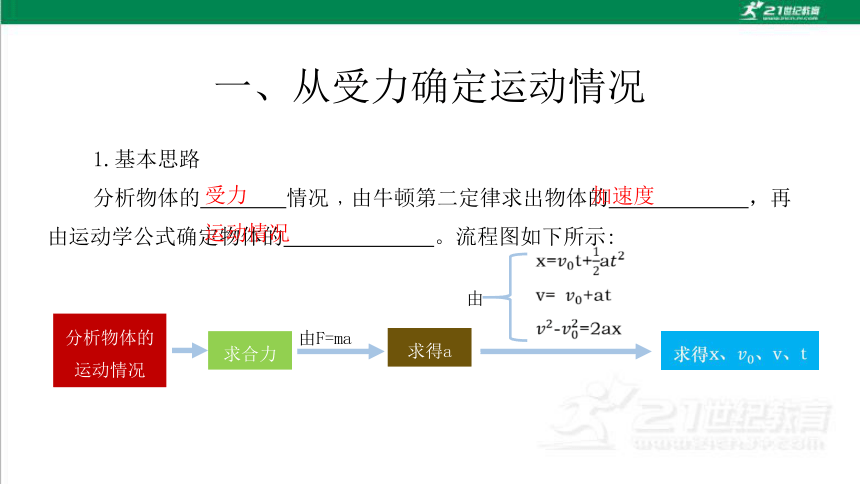Click the 21世纪教育 logo in green header
Screen dimensions: 860x484
779,11
